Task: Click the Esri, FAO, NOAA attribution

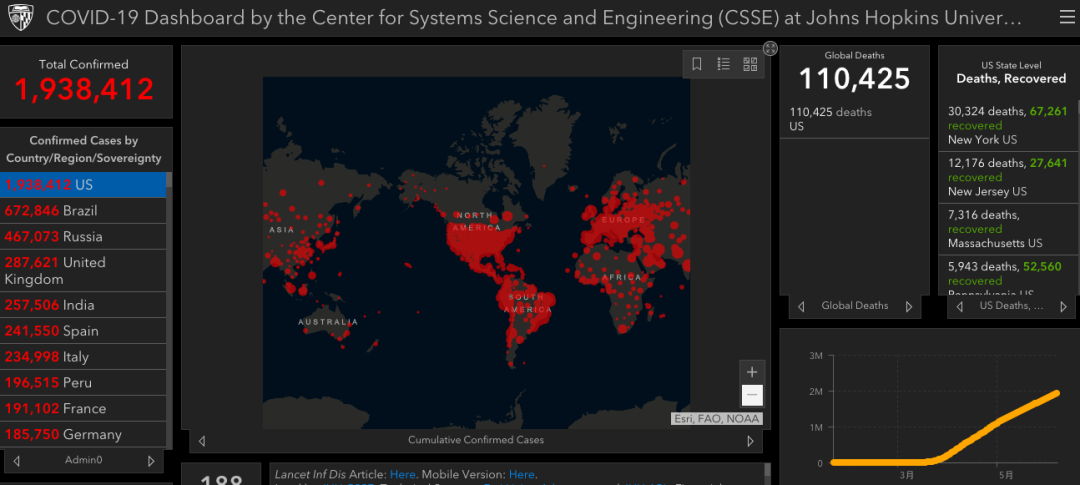Action: click(x=716, y=419)
